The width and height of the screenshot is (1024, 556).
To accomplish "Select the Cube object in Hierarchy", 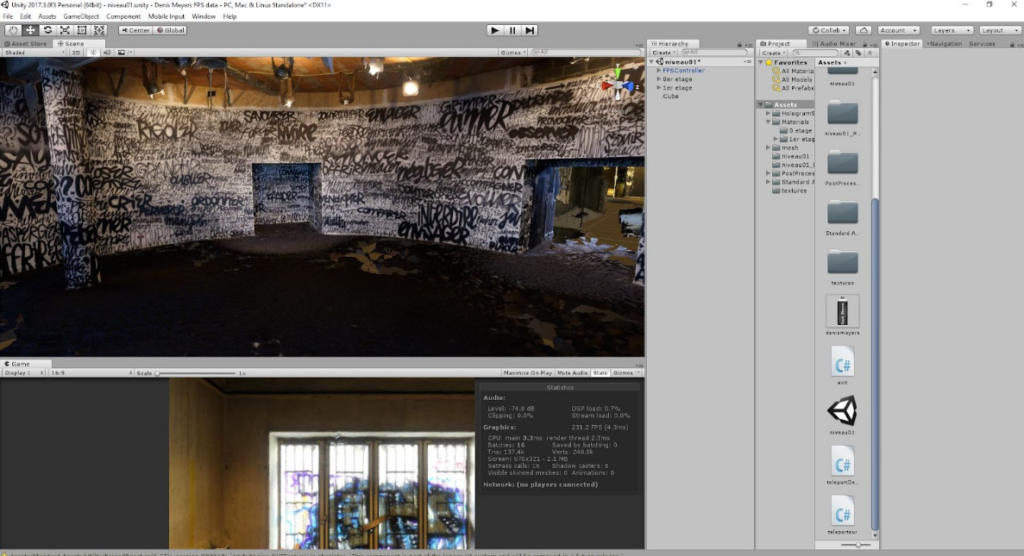I will click(670, 96).
